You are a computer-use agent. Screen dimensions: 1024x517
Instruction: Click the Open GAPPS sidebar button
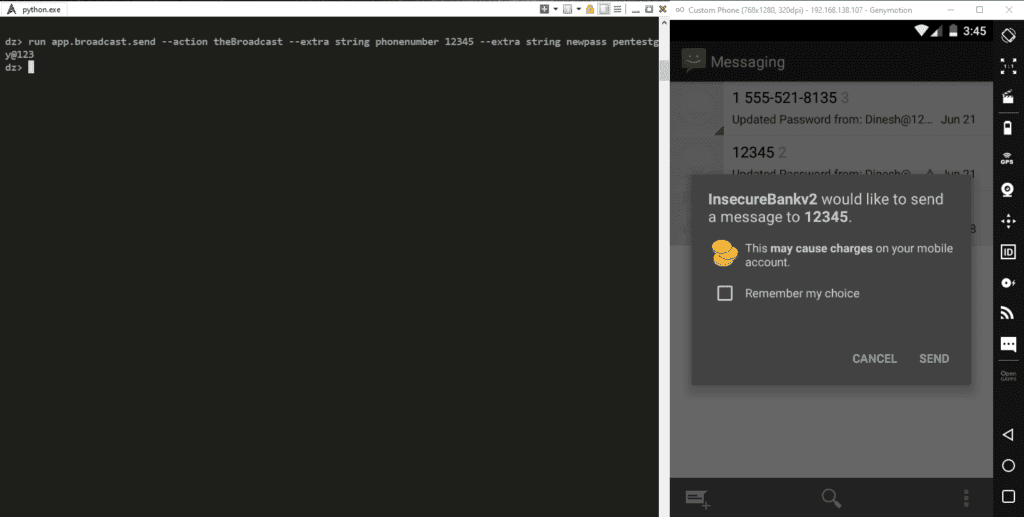1008,376
